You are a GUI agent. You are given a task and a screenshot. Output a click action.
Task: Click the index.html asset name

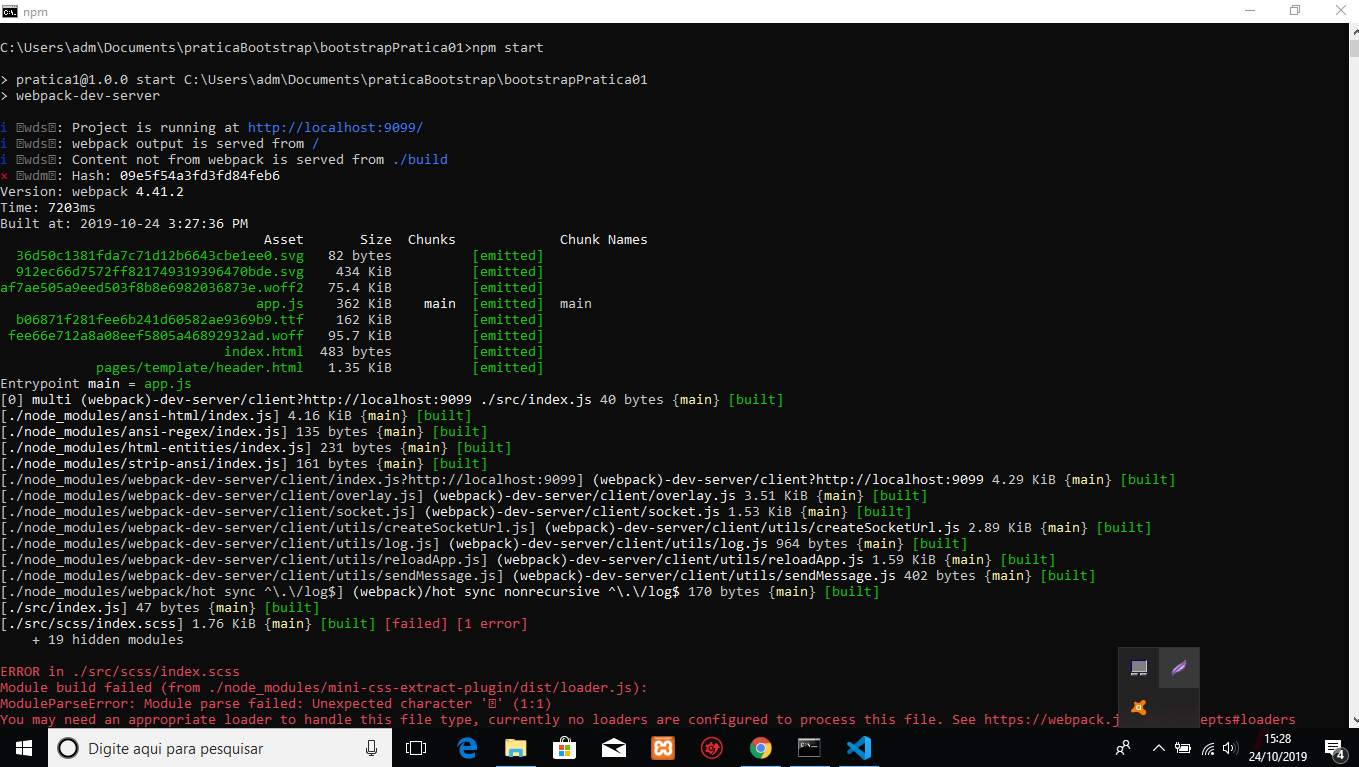pos(264,352)
